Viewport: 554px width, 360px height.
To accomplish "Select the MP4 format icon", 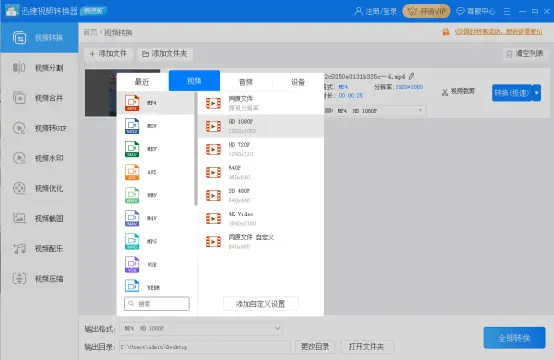I will click(132, 103).
